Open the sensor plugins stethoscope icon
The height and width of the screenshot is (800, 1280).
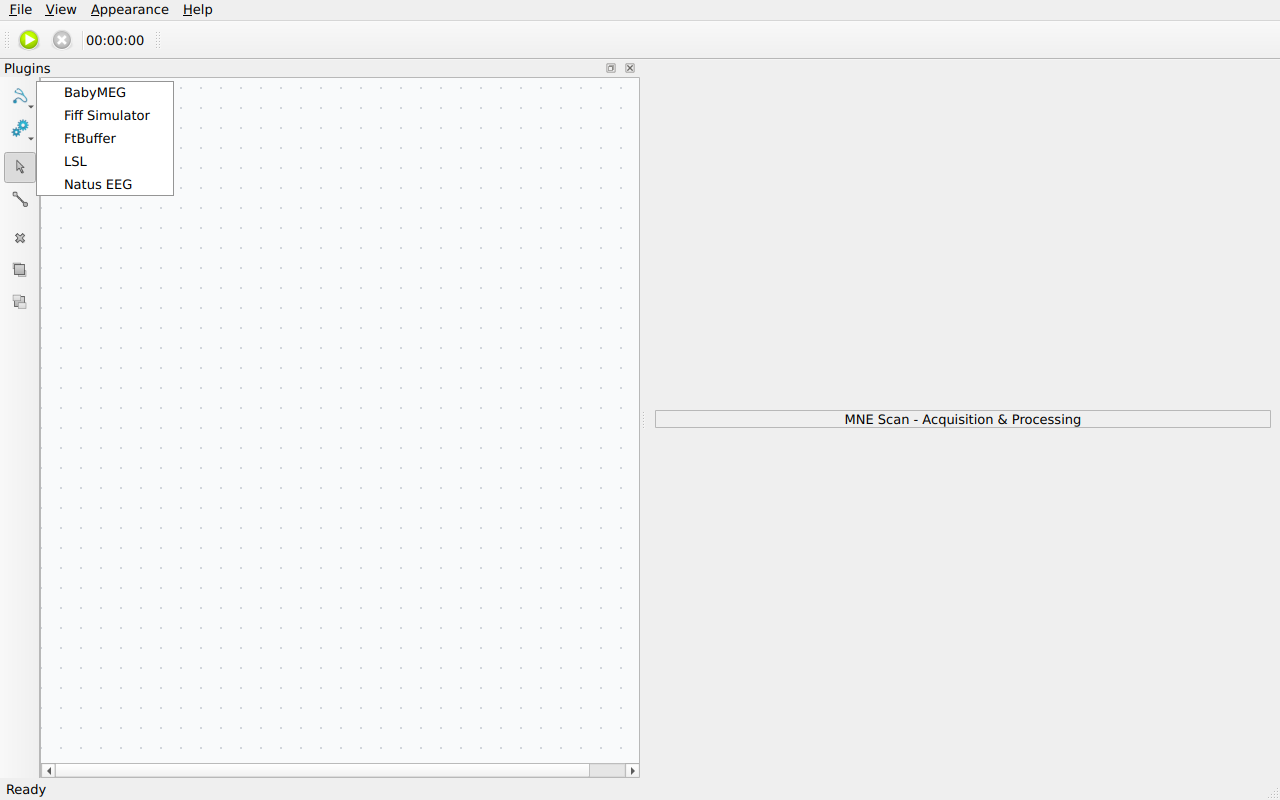pos(20,97)
